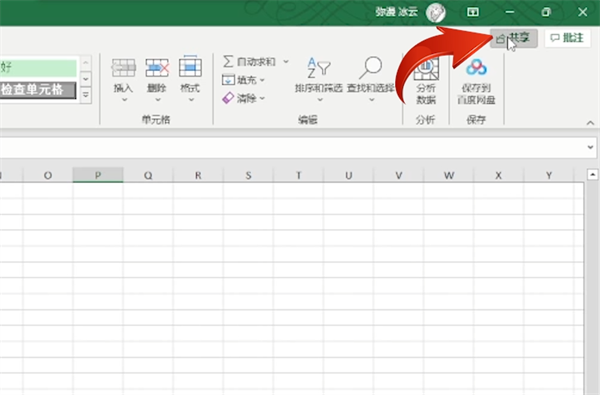Image resolution: width=600 pixels, height=395 pixels.
Task: Expand Sort and Filter dropdown arrow
Action: (x=320, y=100)
